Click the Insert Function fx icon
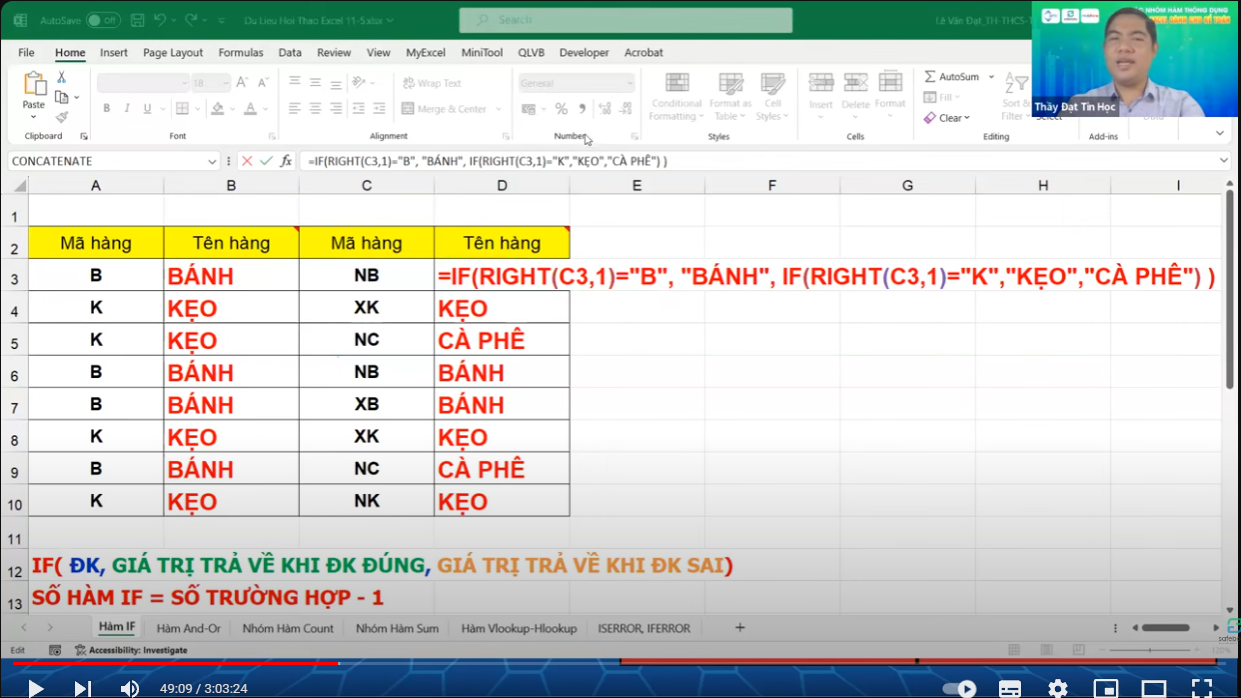The width and height of the screenshot is (1241, 698). tap(286, 161)
